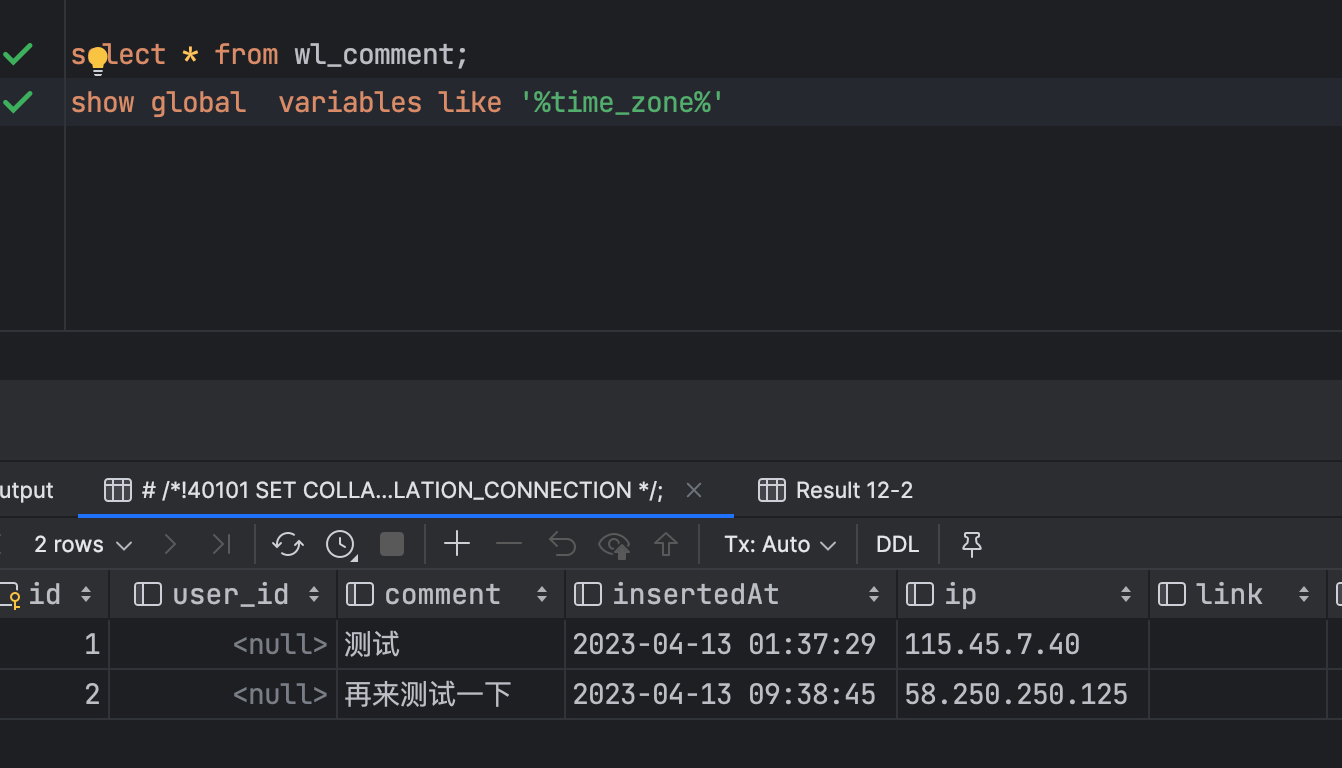Screen dimensions: 1342x768
Task: Click the stop query square icon
Action: (x=391, y=544)
